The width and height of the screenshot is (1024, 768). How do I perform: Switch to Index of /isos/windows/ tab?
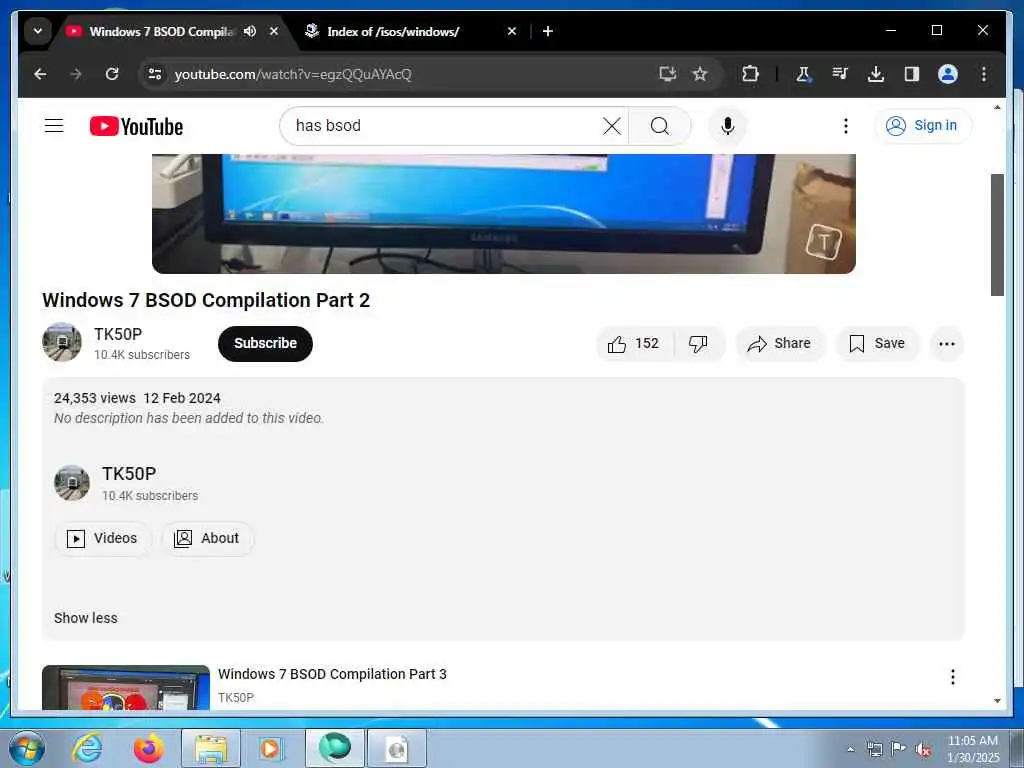point(392,31)
